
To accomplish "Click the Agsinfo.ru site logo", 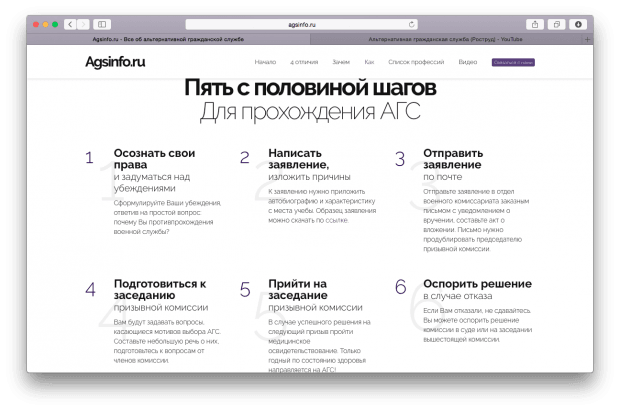I will (x=115, y=62).
